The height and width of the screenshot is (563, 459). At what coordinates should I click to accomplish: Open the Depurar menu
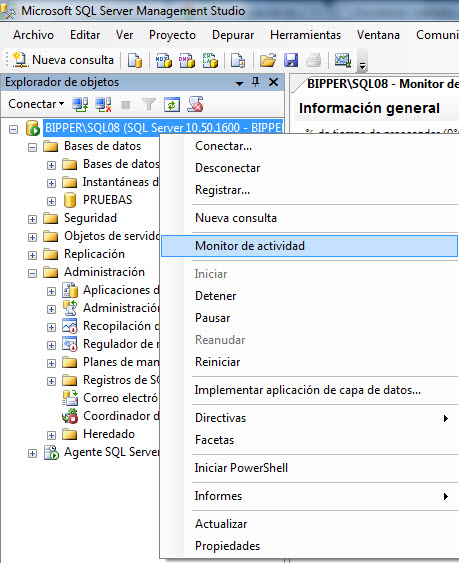click(233, 35)
